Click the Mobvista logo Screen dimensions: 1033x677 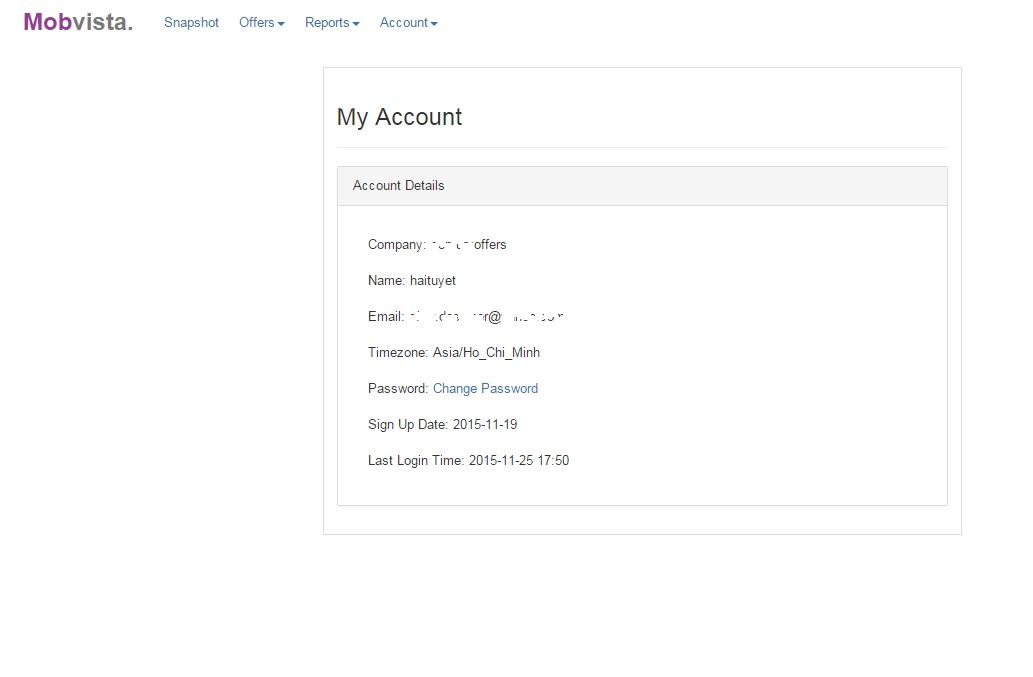78,22
